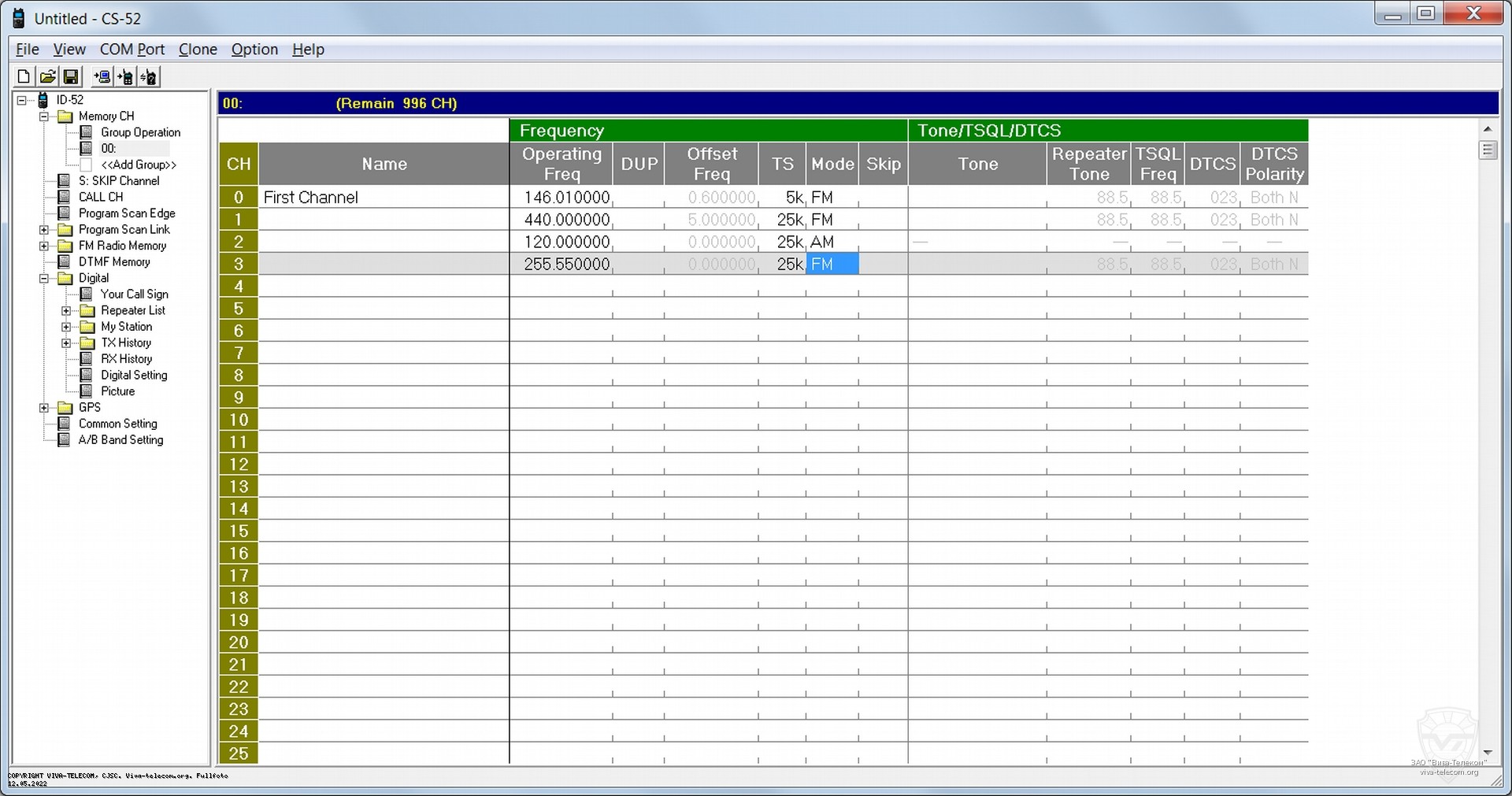1512x796 pixels.
Task: Click the Read from transceiver to PC icon
Action: coord(102,76)
